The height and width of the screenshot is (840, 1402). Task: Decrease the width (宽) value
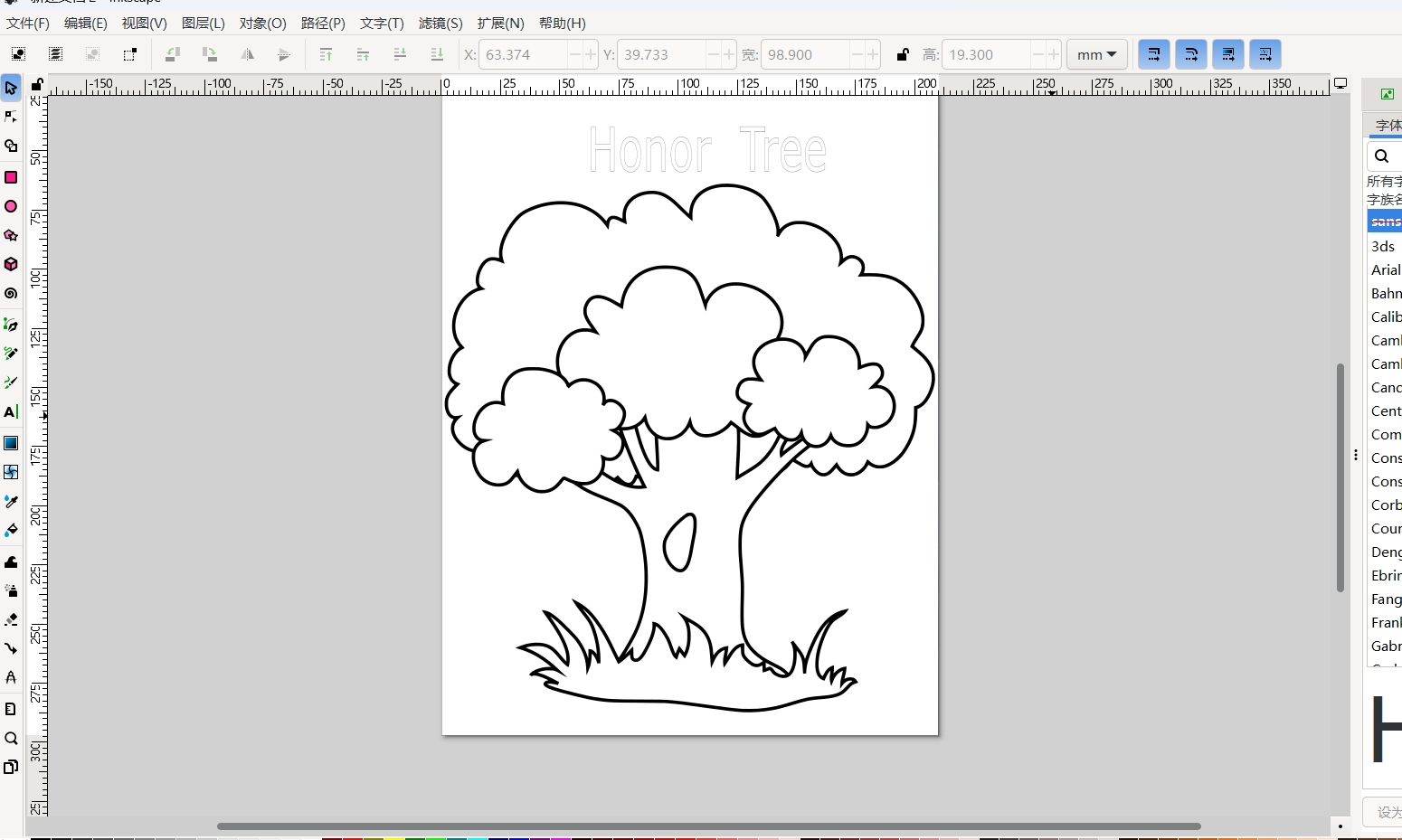click(x=857, y=54)
